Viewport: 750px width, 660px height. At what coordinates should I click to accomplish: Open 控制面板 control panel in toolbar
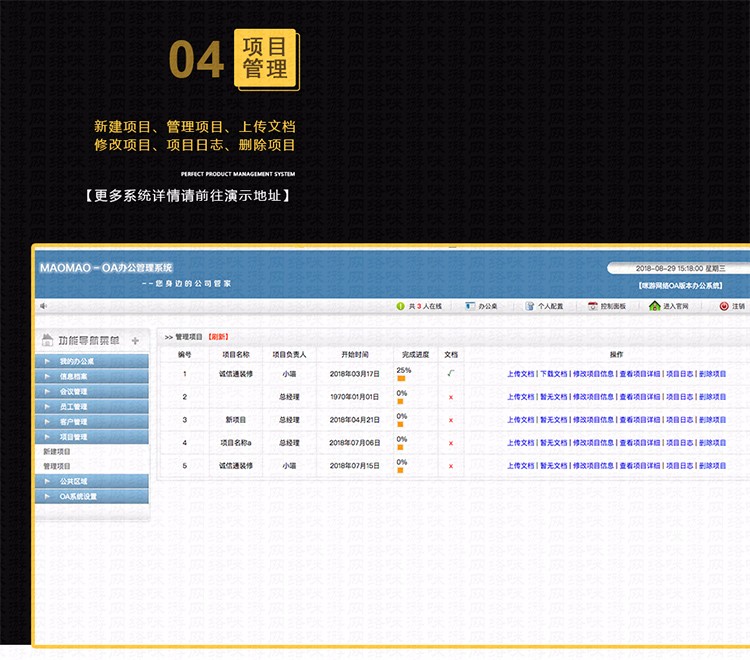tap(607, 306)
